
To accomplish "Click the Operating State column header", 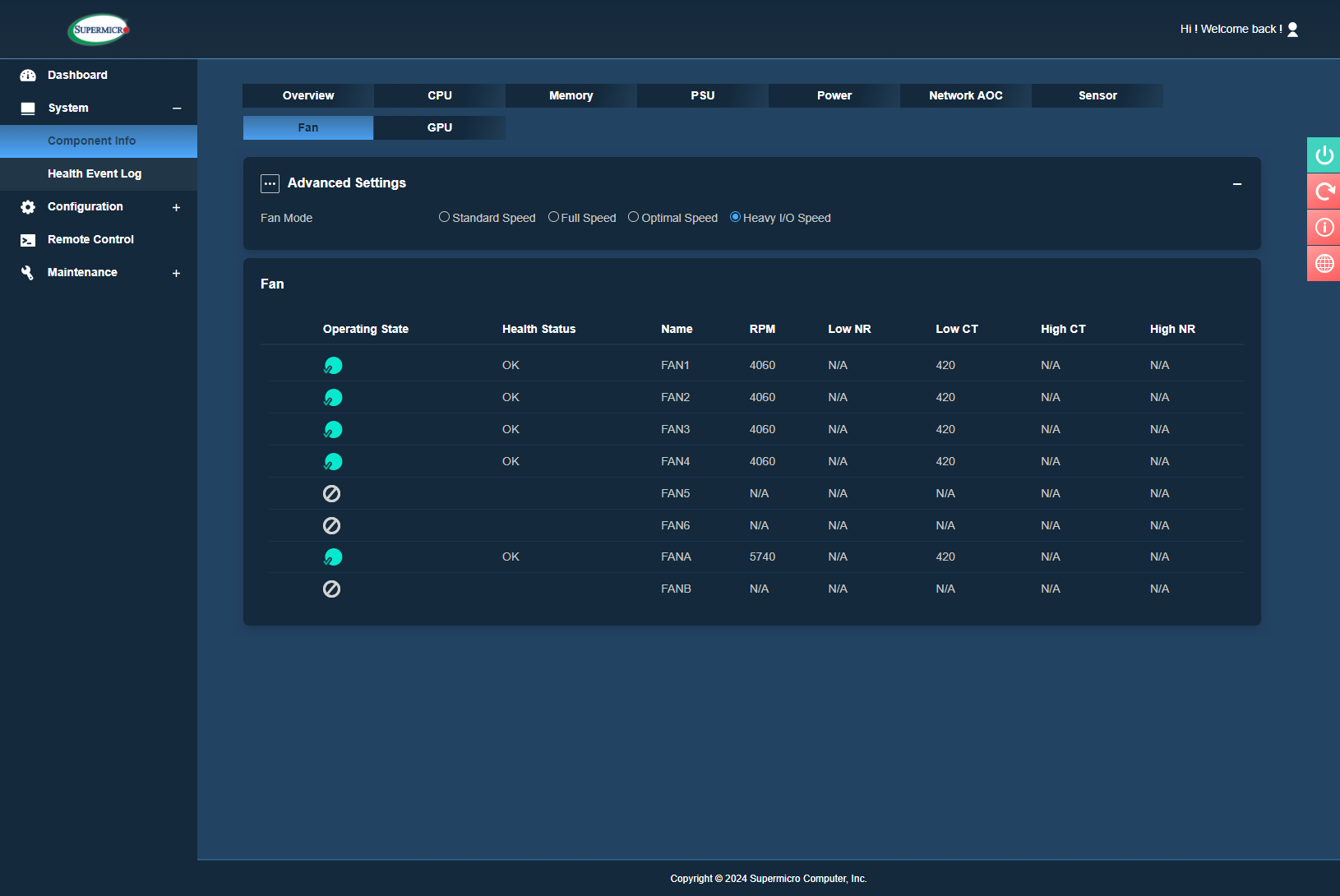I will click(x=366, y=329).
